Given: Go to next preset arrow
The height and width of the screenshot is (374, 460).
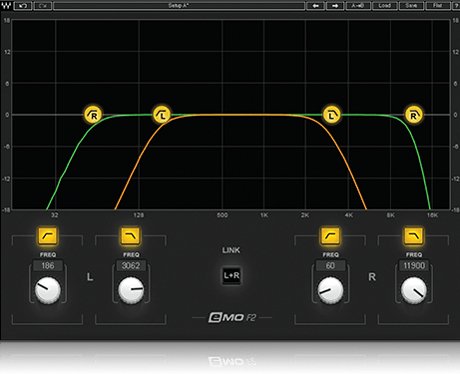Looking at the screenshot, I should pos(335,6).
